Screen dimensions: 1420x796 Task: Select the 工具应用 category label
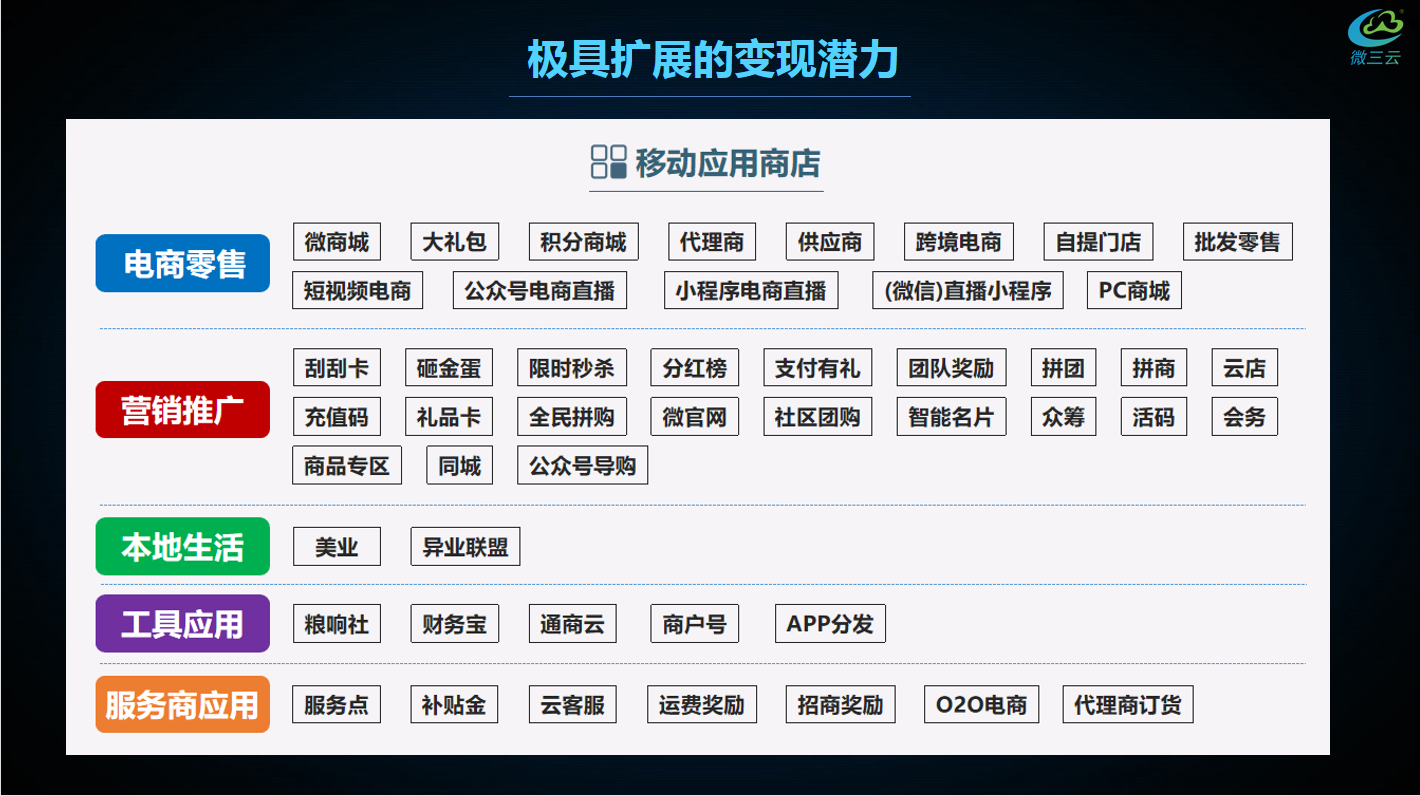coord(183,623)
